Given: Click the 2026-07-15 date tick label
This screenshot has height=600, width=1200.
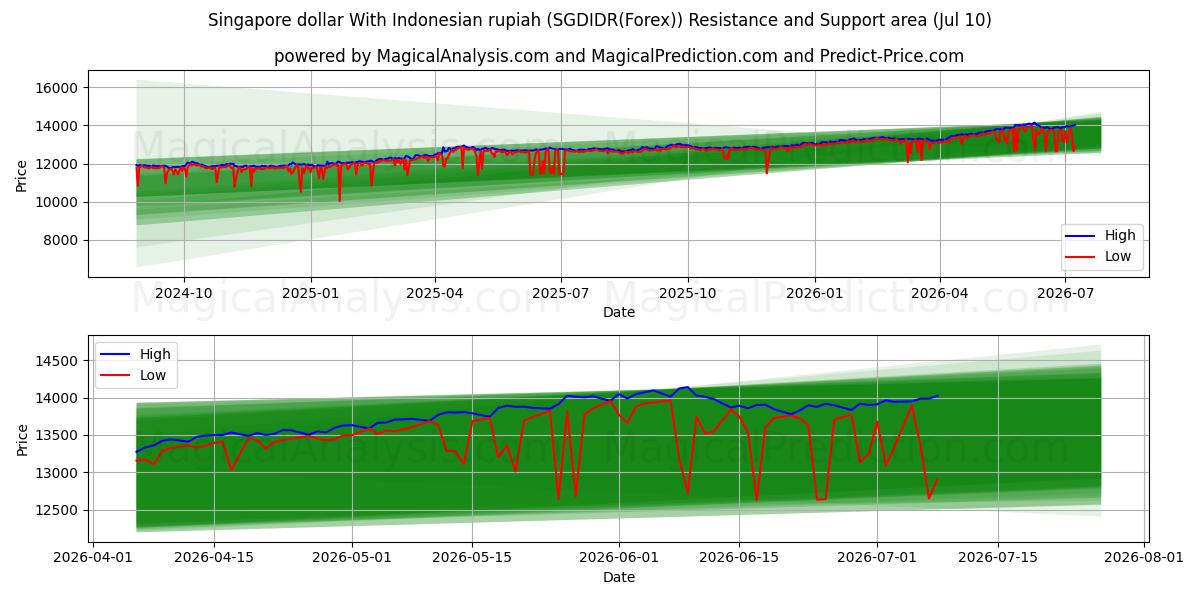Looking at the screenshot, I should [997, 558].
